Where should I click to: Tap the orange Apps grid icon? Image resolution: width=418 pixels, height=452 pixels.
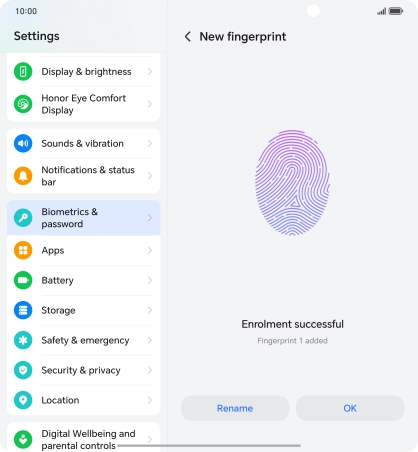point(23,250)
